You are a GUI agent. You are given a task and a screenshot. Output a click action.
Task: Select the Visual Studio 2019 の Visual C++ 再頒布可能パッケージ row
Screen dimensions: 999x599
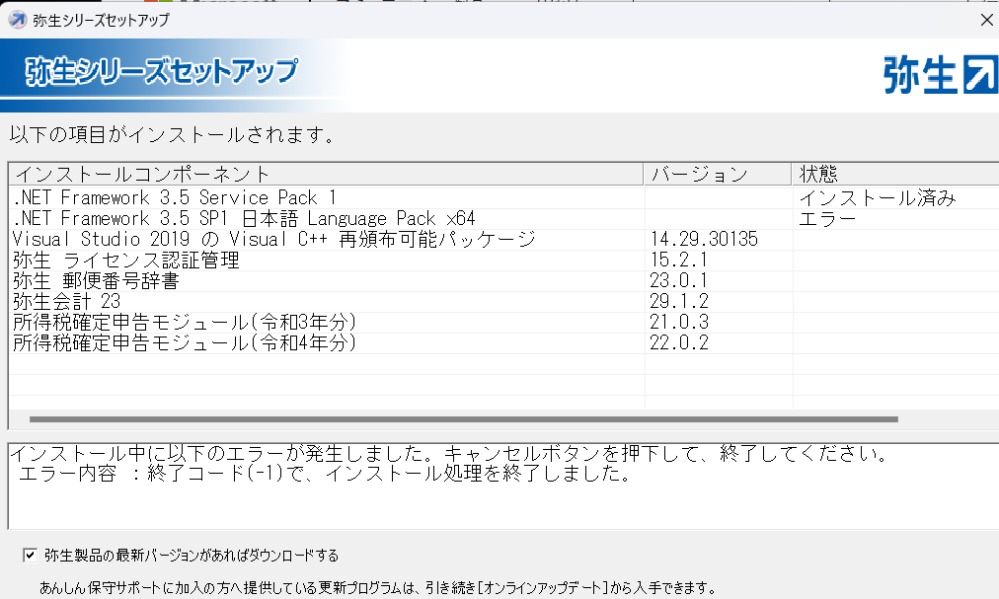(x=504, y=240)
